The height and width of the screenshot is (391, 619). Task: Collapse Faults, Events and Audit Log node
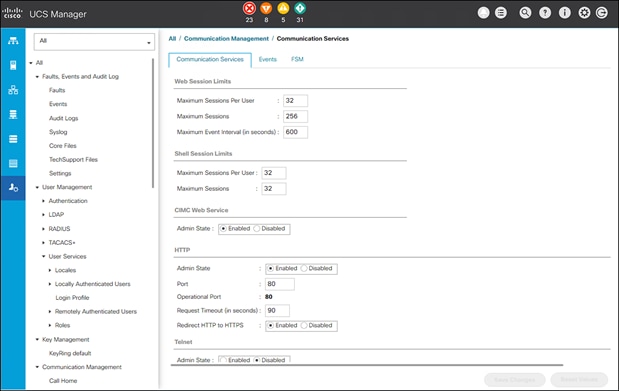click(37, 77)
